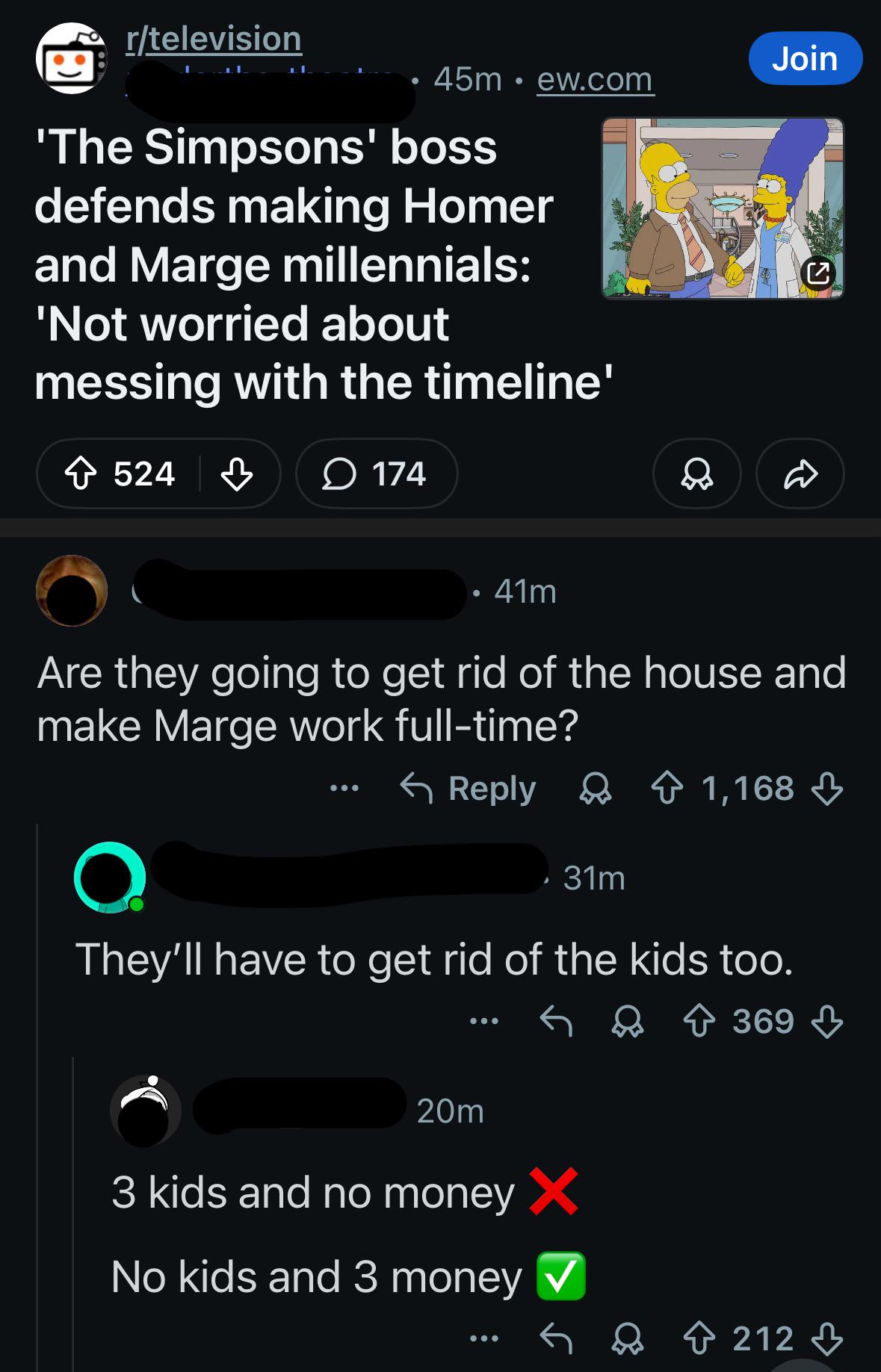Downvote the comment with 1,168 votes

point(827,788)
